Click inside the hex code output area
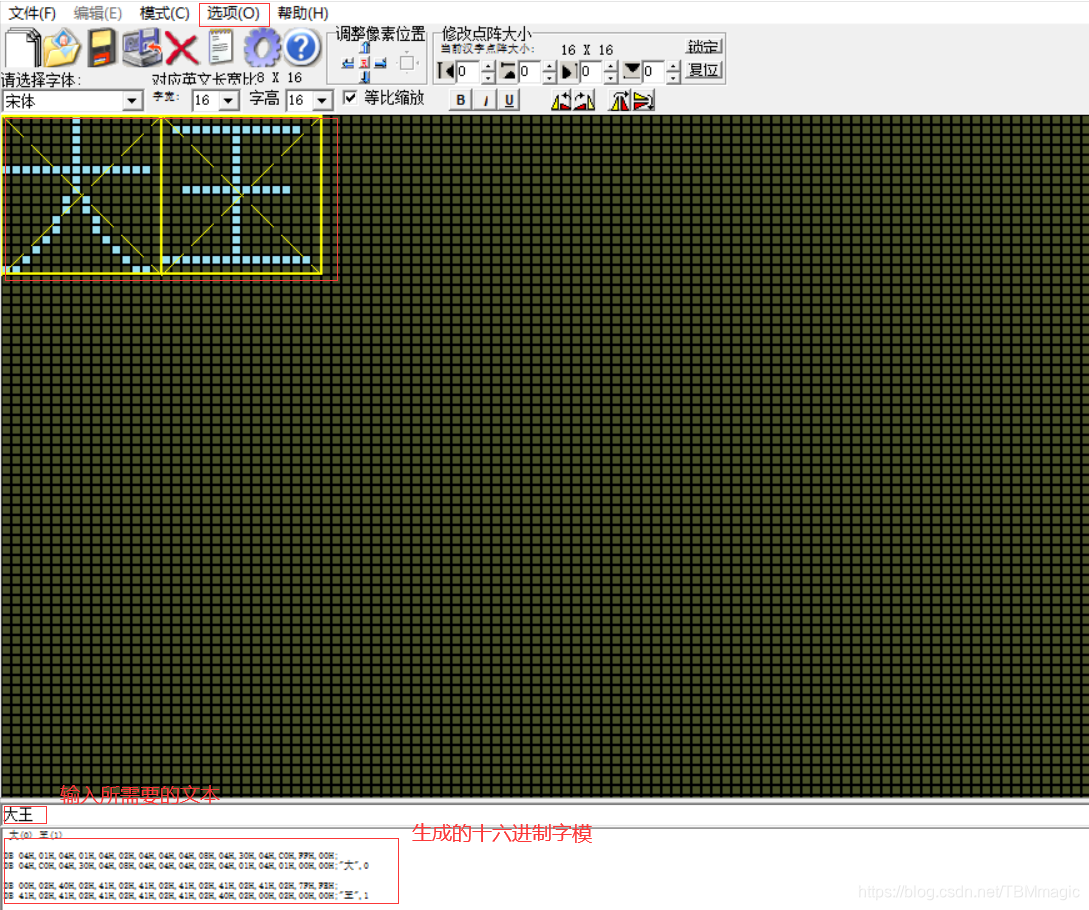 pyautogui.click(x=200, y=870)
